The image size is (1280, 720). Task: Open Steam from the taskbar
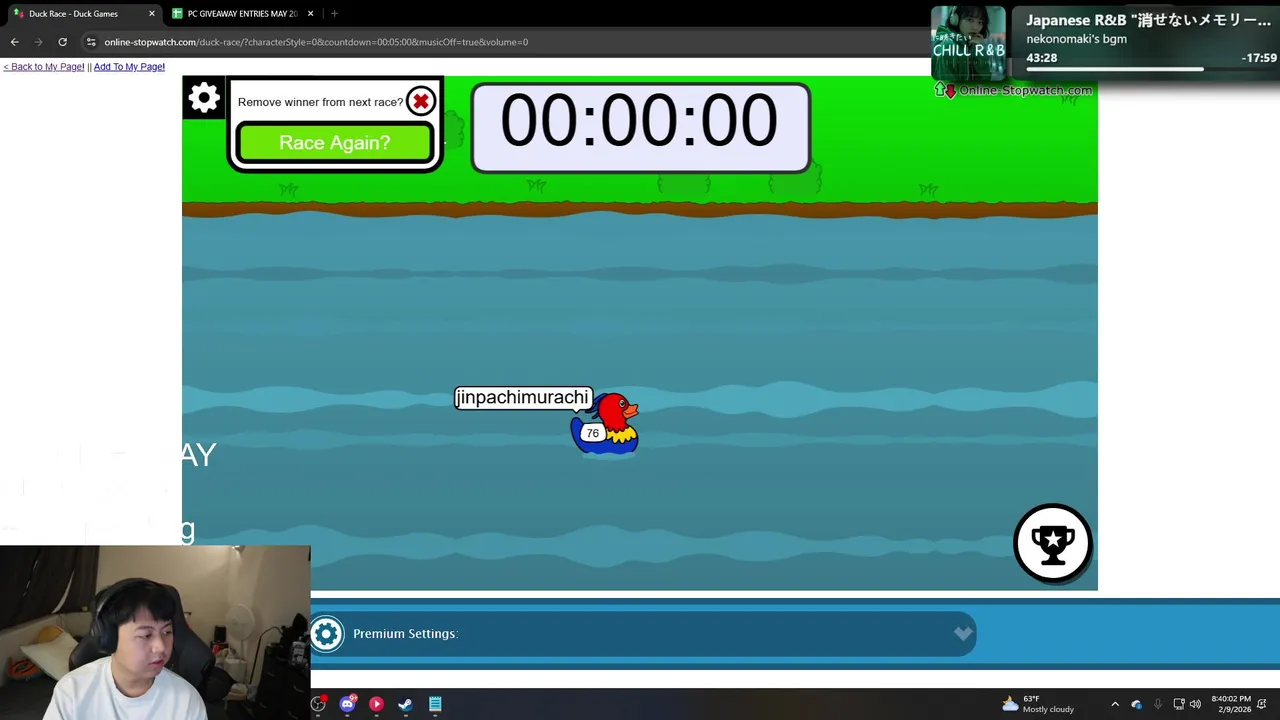[405, 704]
